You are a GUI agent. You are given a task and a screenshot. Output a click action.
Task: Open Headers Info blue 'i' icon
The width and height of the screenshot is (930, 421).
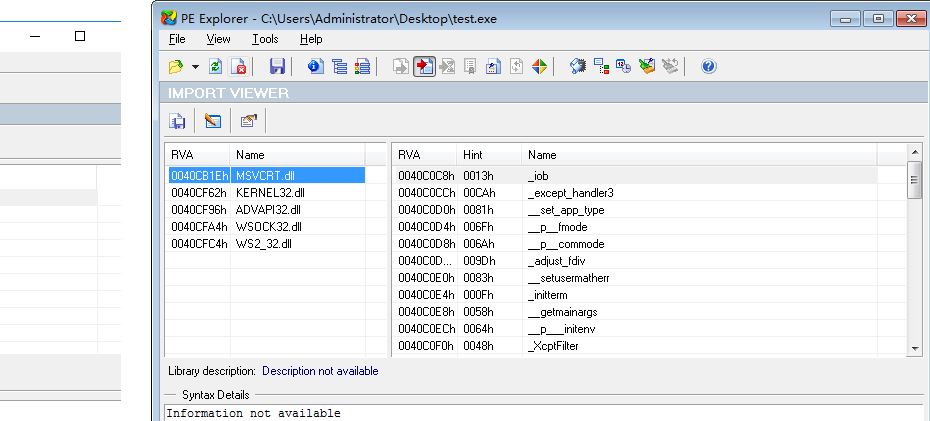(316, 66)
